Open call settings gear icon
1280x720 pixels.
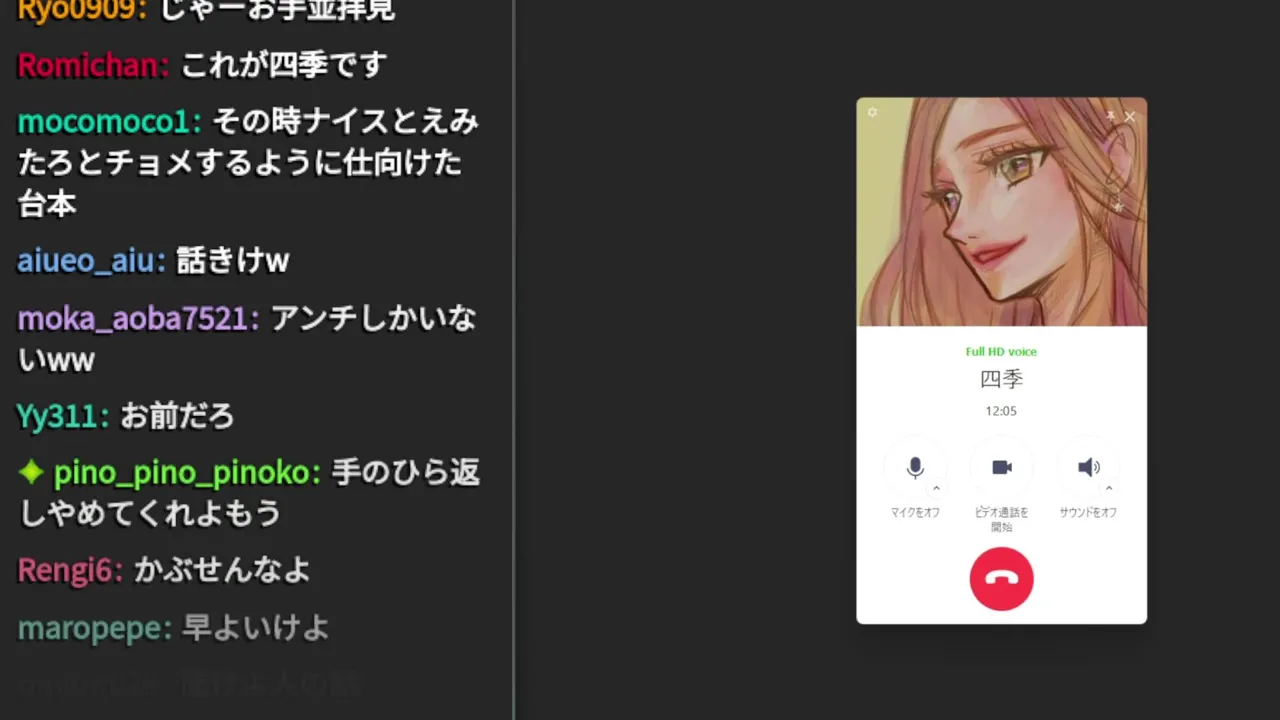point(872,113)
